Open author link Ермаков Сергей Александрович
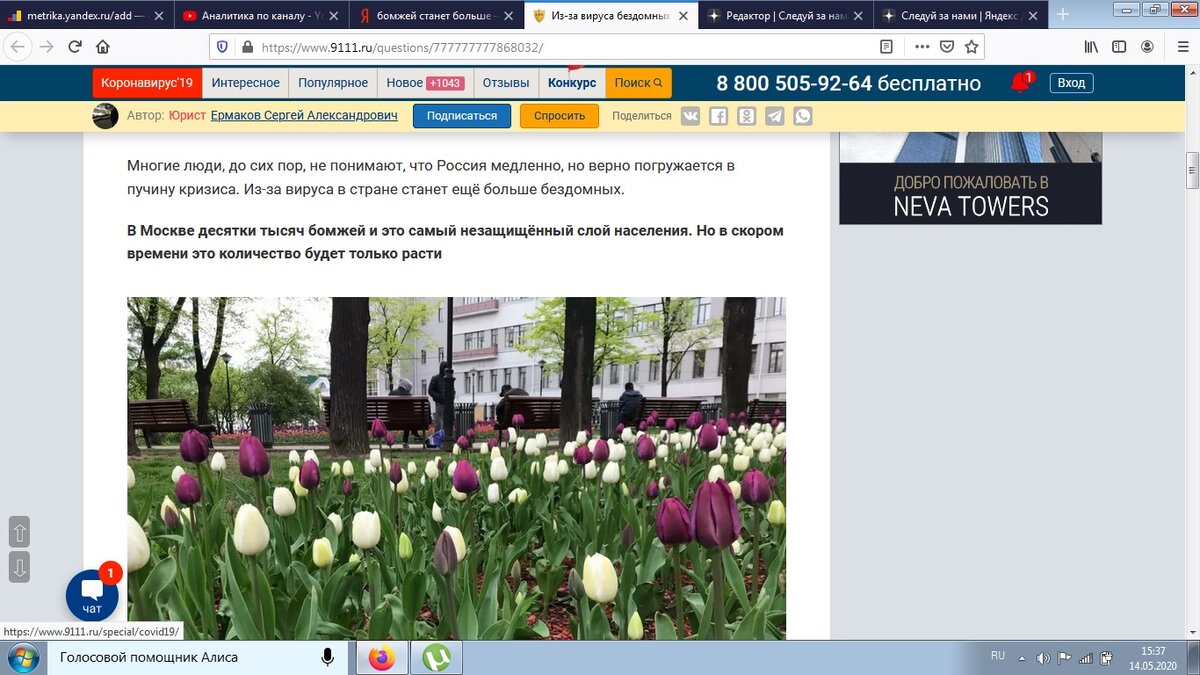1200x675 pixels. (x=304, y=116)
